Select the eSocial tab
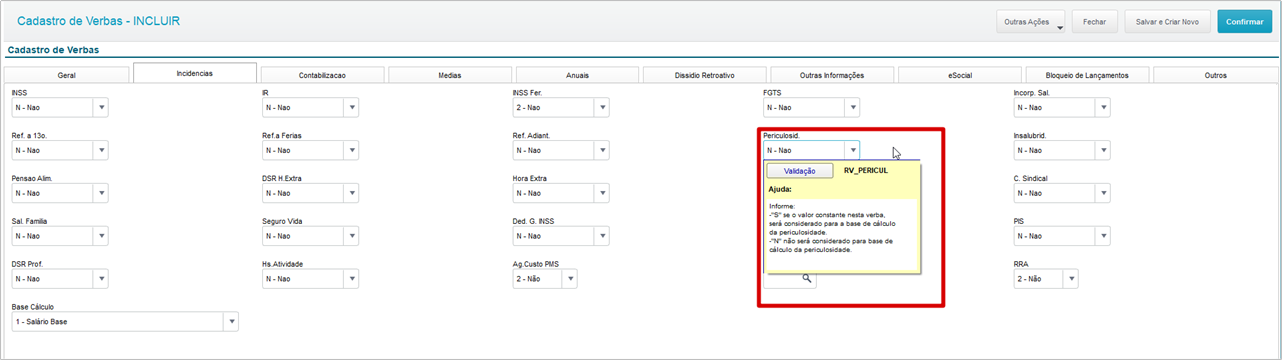The width and height of the screenshot is (1282, 360). click(960, 75)
